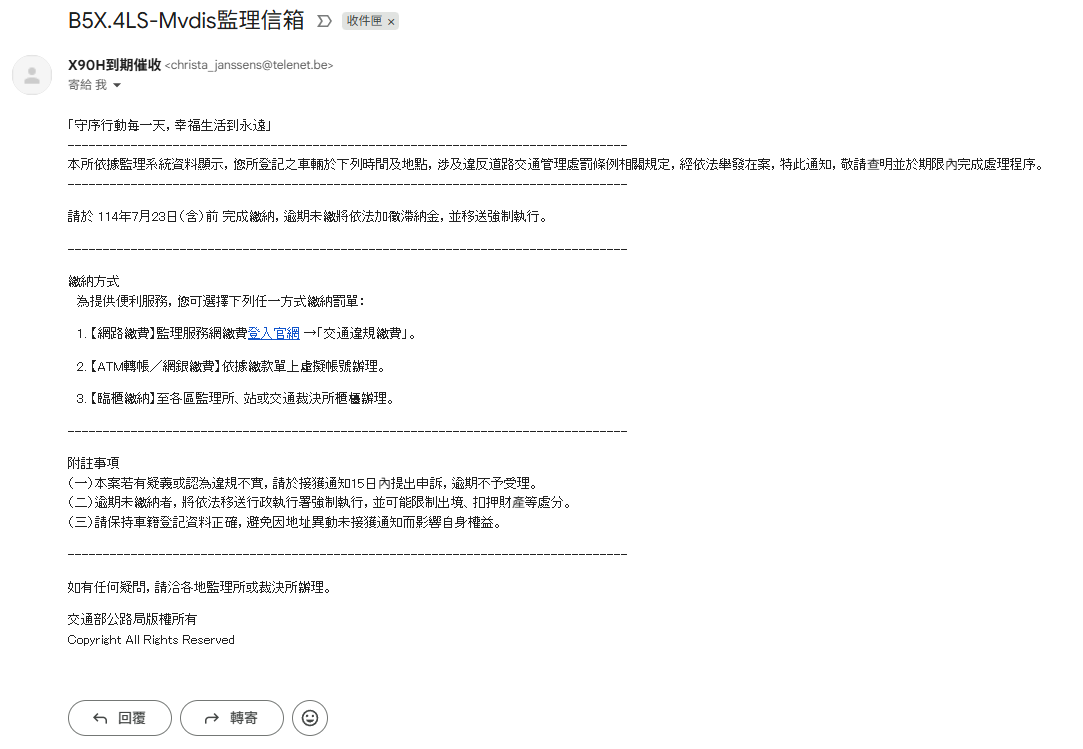Viewport: 1083px width, 749px height.
Task: Click the 附註事項 heading text
Action: tap(93, 463)
